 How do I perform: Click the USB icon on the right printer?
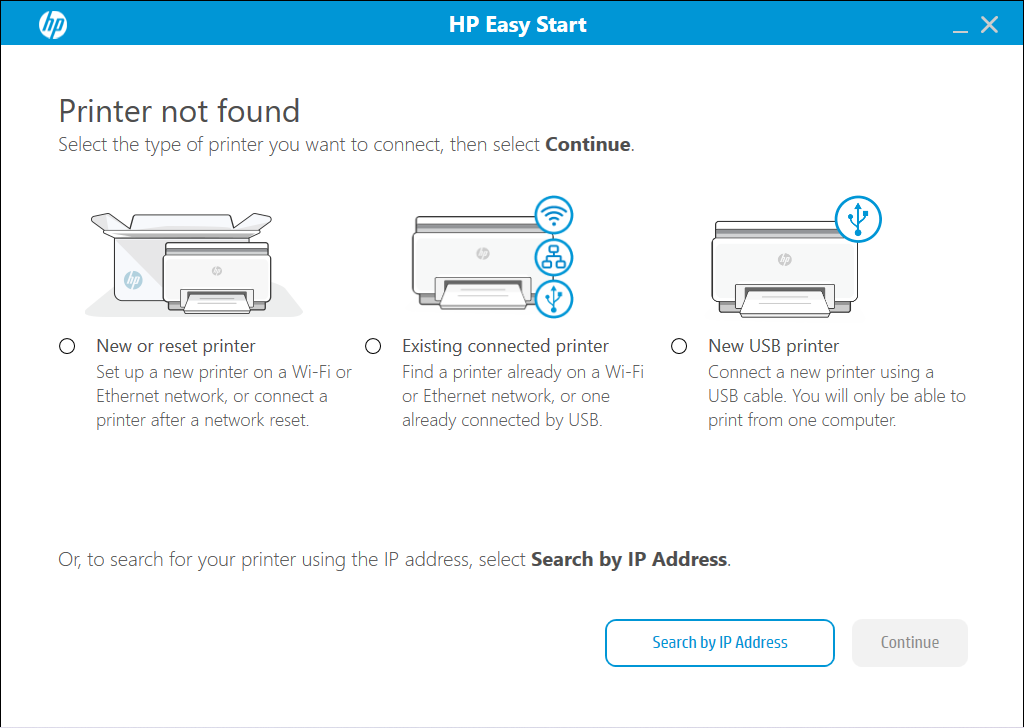[858, 218]
